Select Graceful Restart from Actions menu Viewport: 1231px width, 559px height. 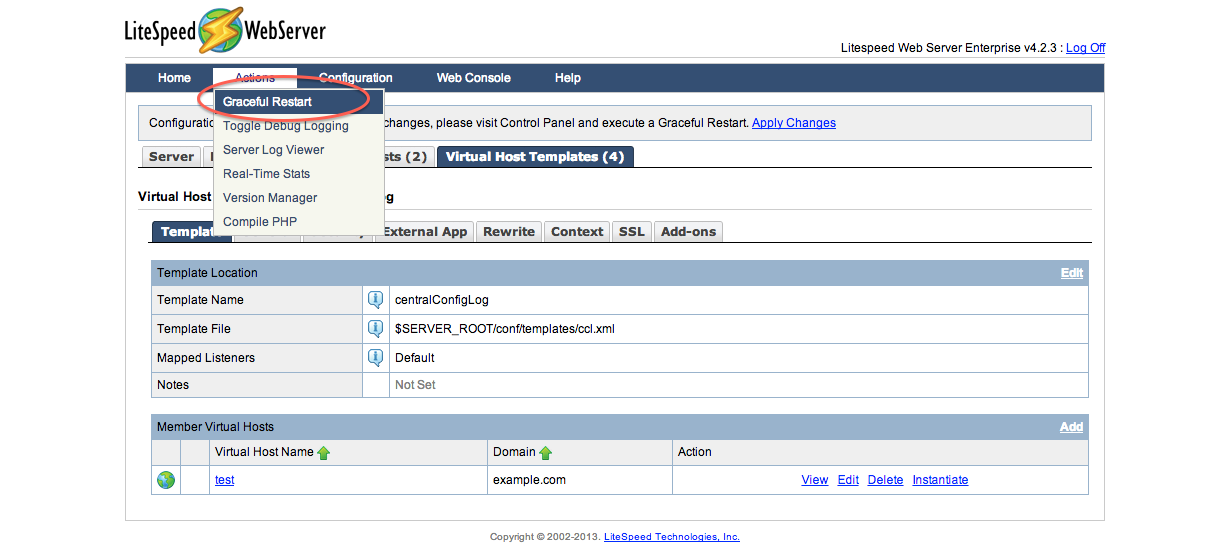pos(299,102)
